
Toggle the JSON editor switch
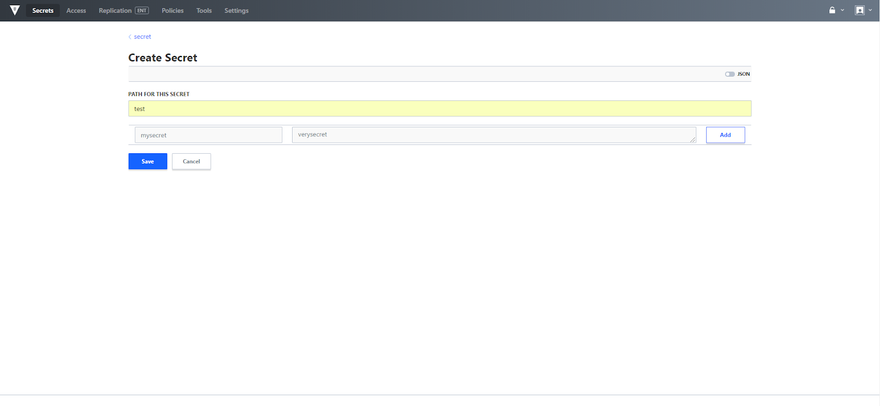[x=730, y=74]
